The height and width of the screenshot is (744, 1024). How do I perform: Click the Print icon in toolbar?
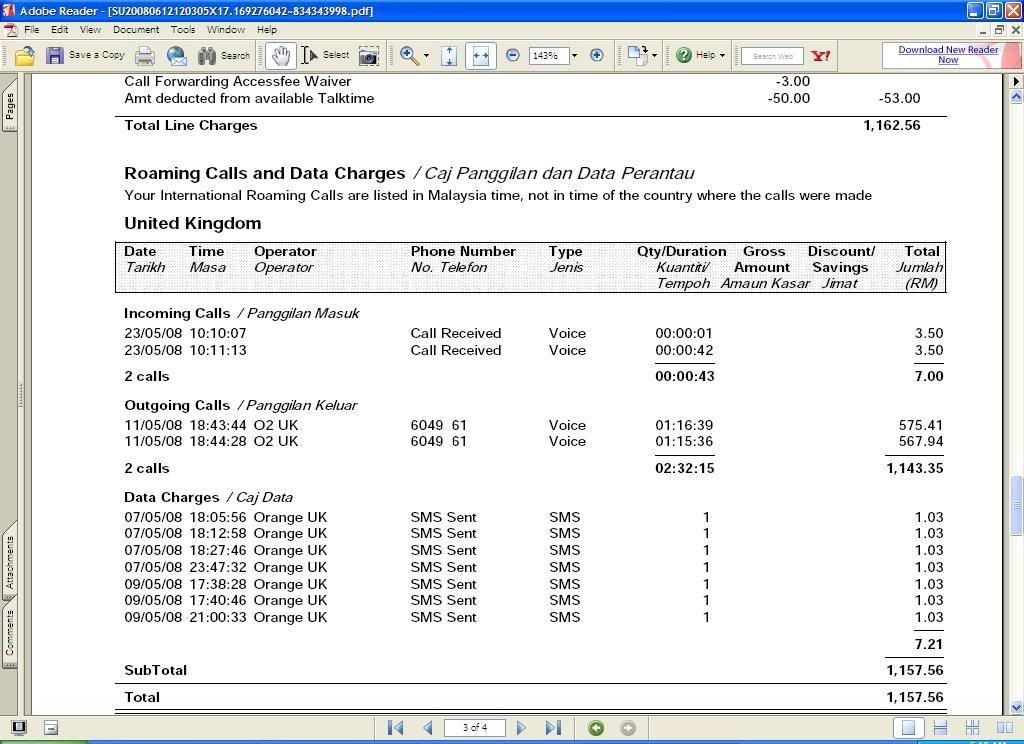click(145, 56)
